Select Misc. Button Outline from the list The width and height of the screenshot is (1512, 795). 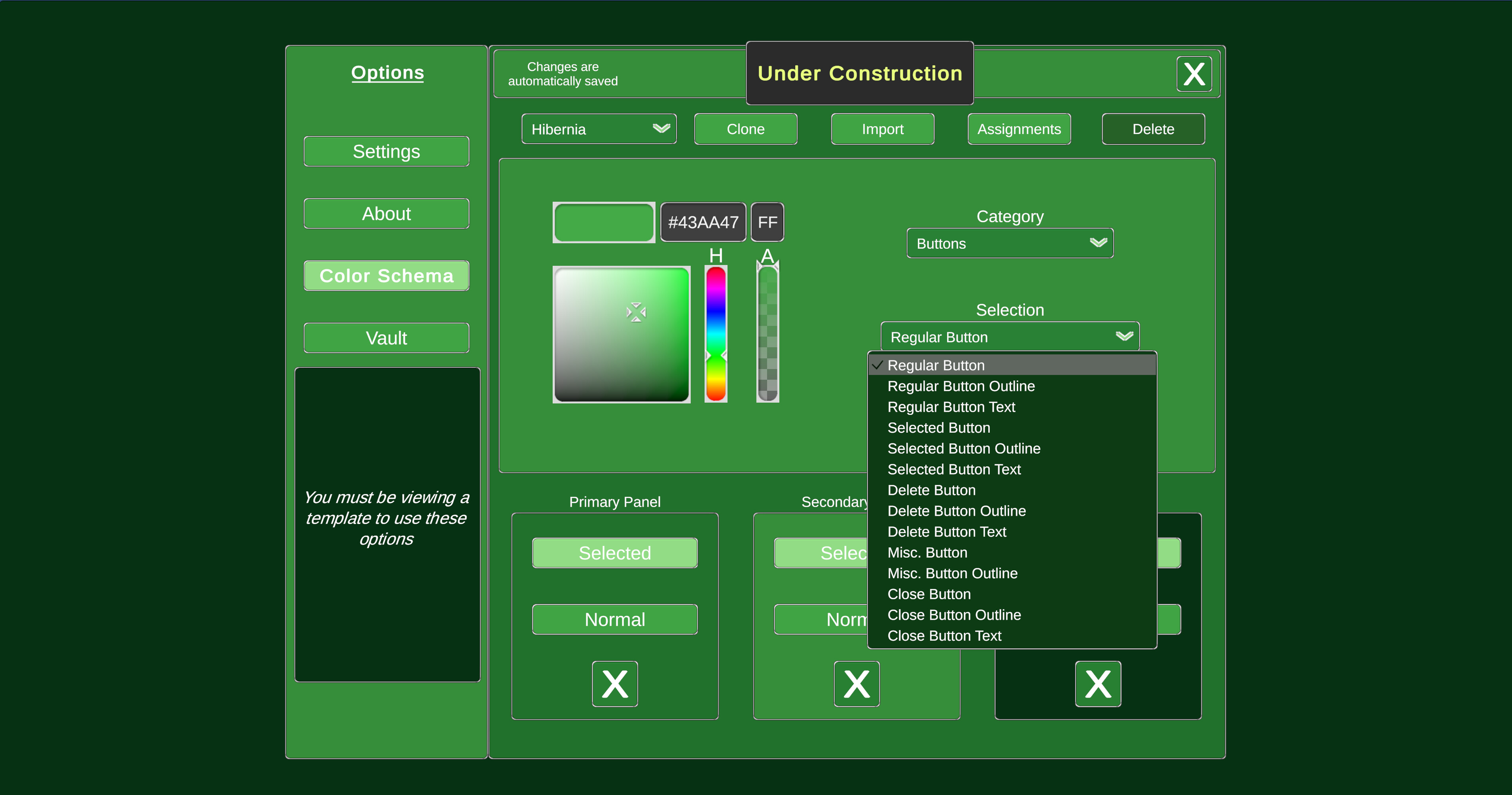[952, 573]
